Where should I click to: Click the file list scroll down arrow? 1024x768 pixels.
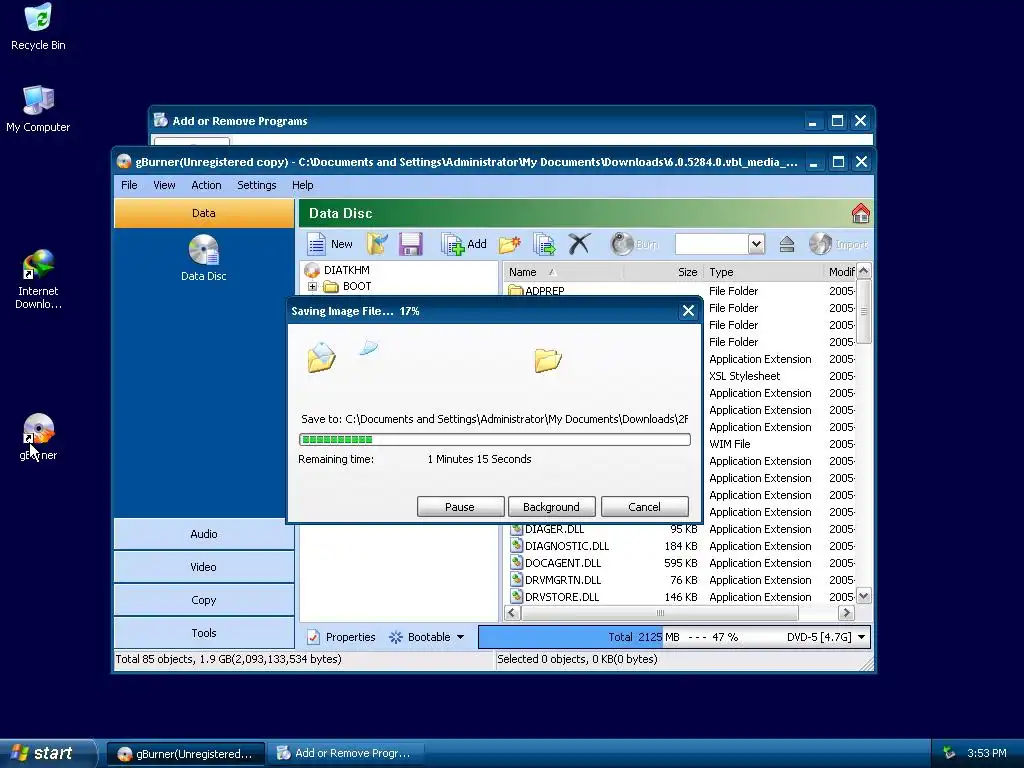[x=863, y=596]
